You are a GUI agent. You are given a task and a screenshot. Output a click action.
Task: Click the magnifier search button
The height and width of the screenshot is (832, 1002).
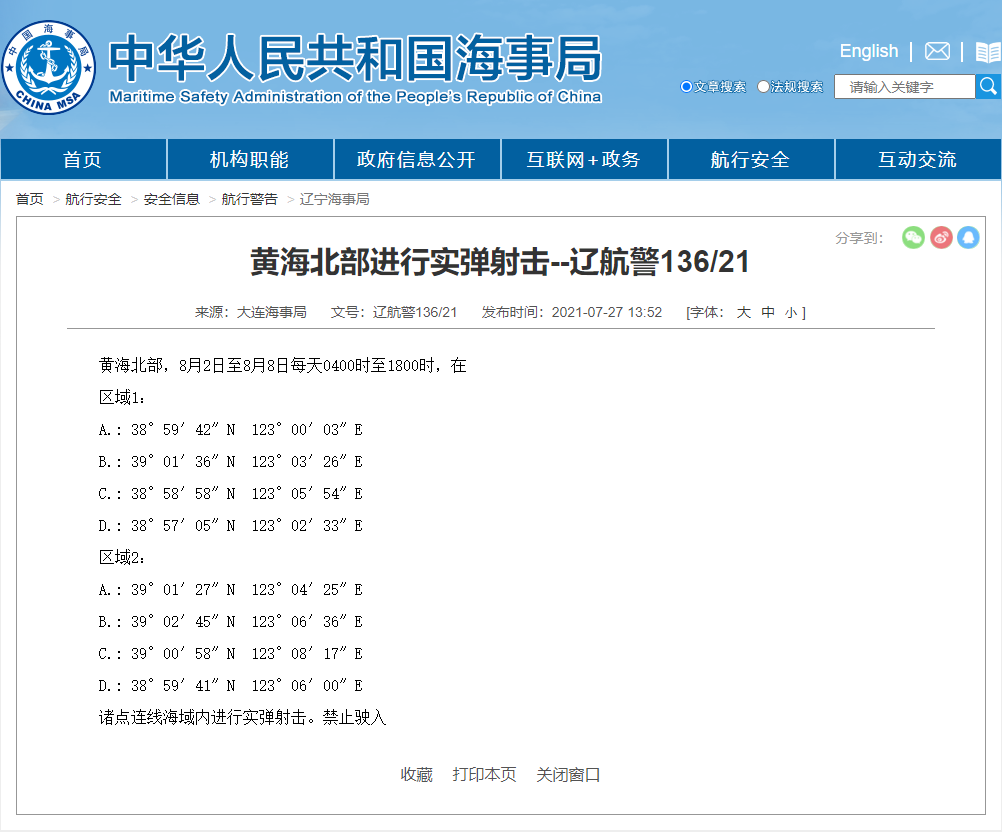(988, 86)
